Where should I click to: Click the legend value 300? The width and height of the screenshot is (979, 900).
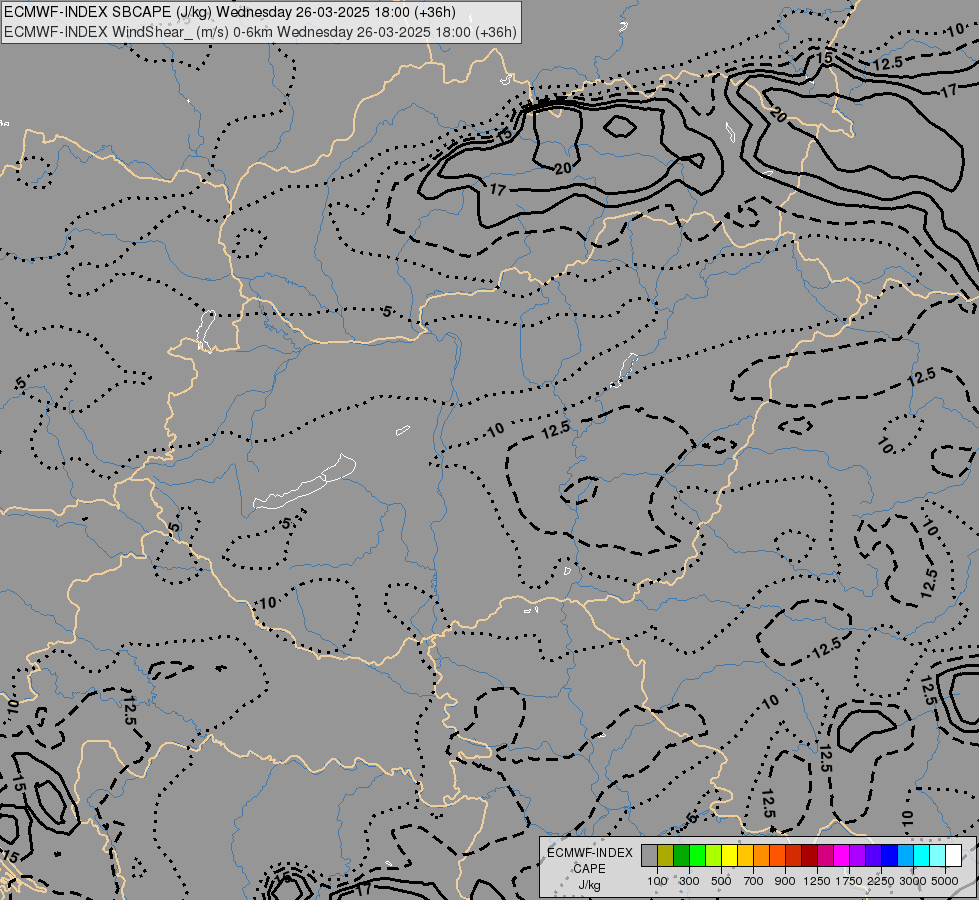[689, 881]
